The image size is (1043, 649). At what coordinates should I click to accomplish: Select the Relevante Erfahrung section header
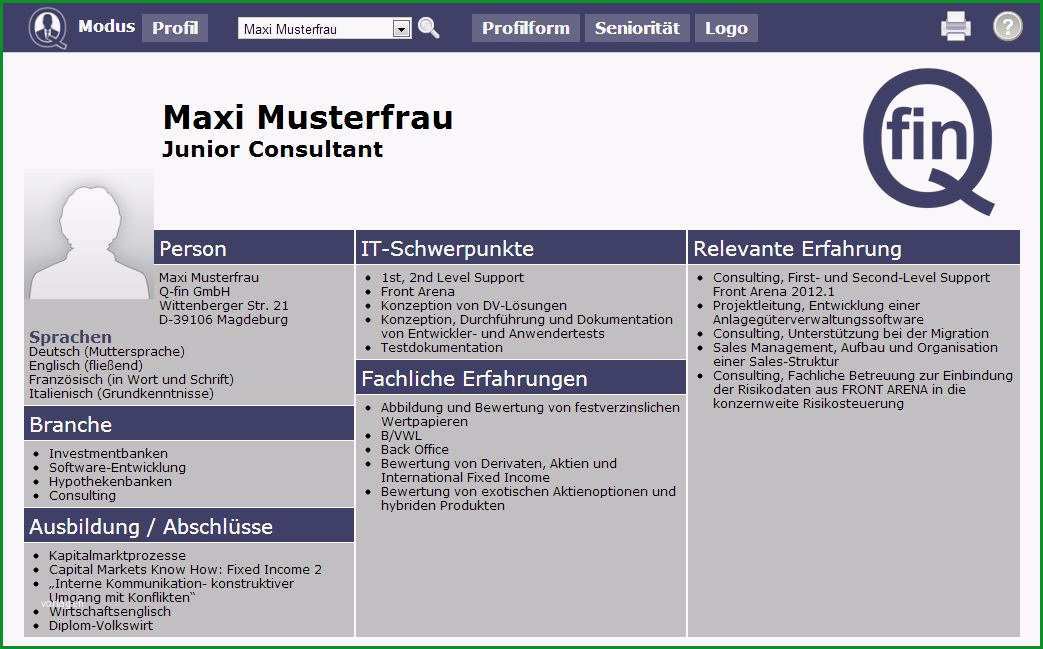click(x=853, y=248)
